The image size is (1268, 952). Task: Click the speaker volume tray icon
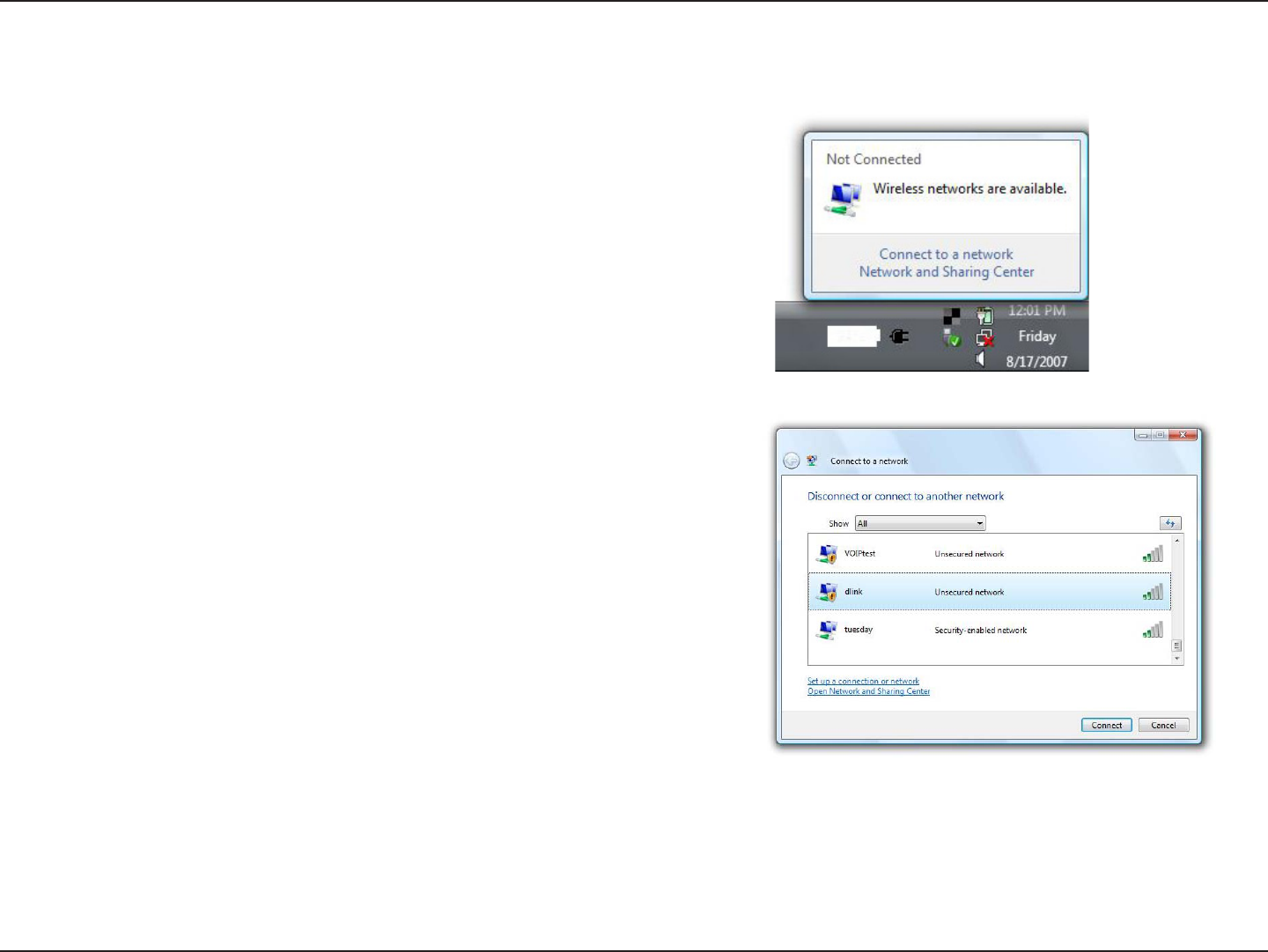click(x=980, y=358)
